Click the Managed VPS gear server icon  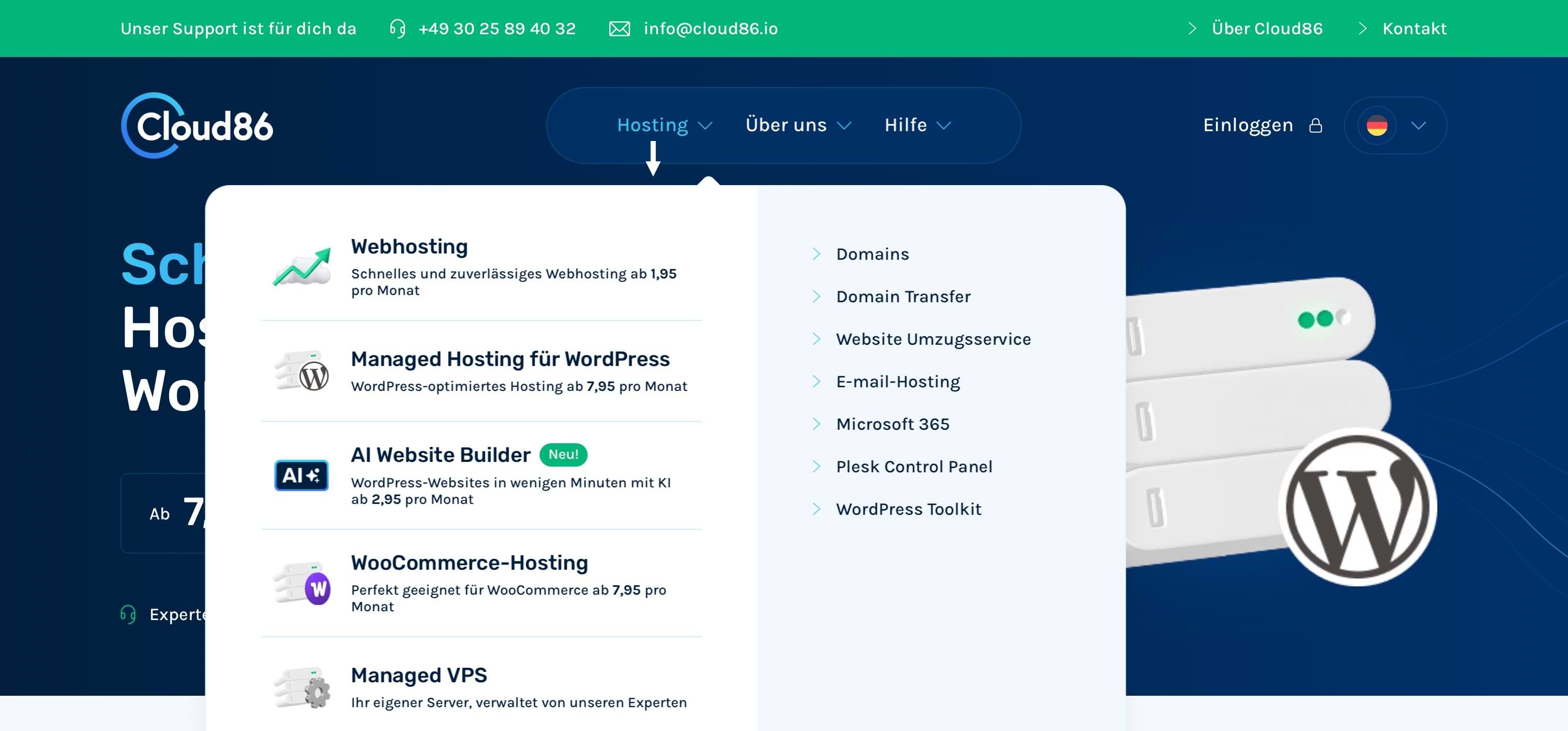pyautogui.click(x=302, y=688)
